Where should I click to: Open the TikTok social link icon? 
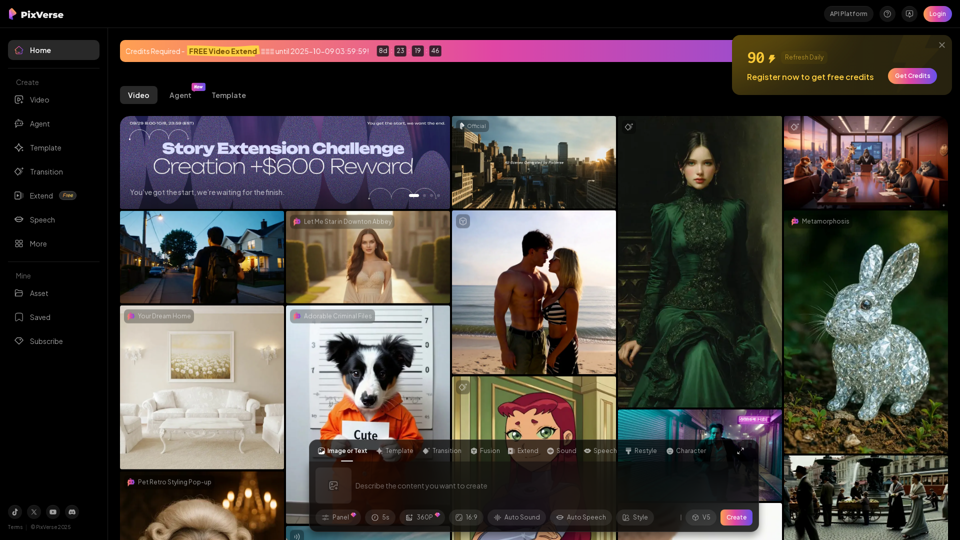pos(15,512)
